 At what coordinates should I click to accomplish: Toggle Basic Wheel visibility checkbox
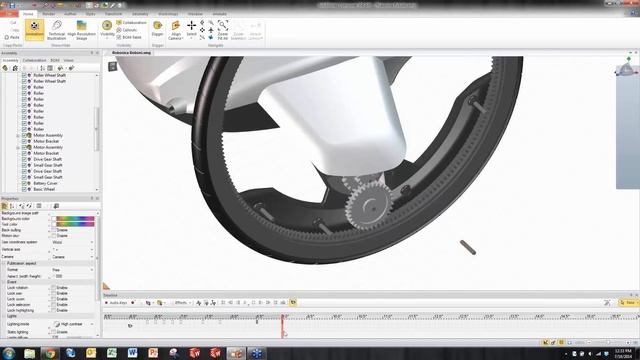pos(24,189)
